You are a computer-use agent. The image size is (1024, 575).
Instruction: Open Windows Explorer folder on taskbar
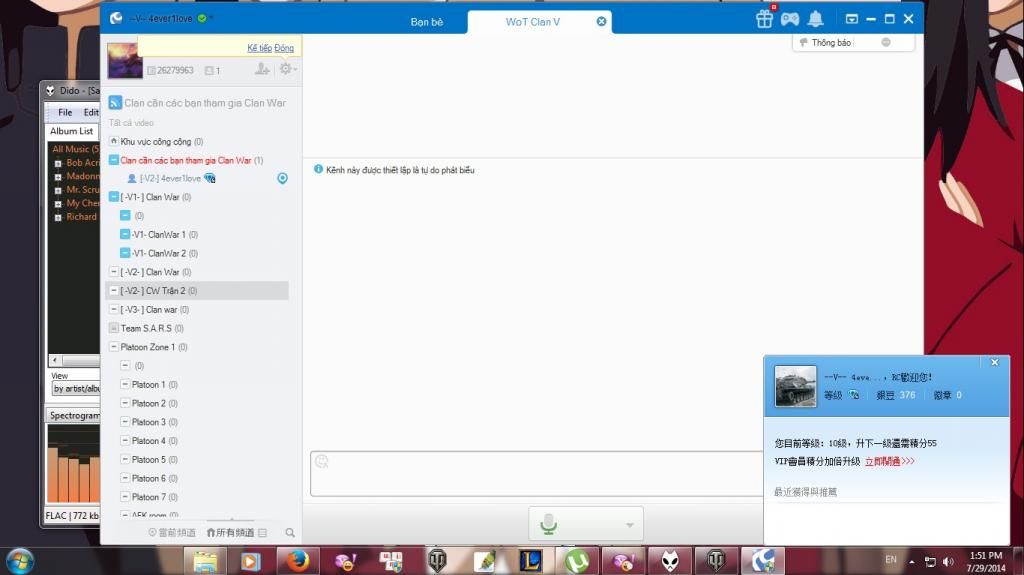(x=204, y=561)
